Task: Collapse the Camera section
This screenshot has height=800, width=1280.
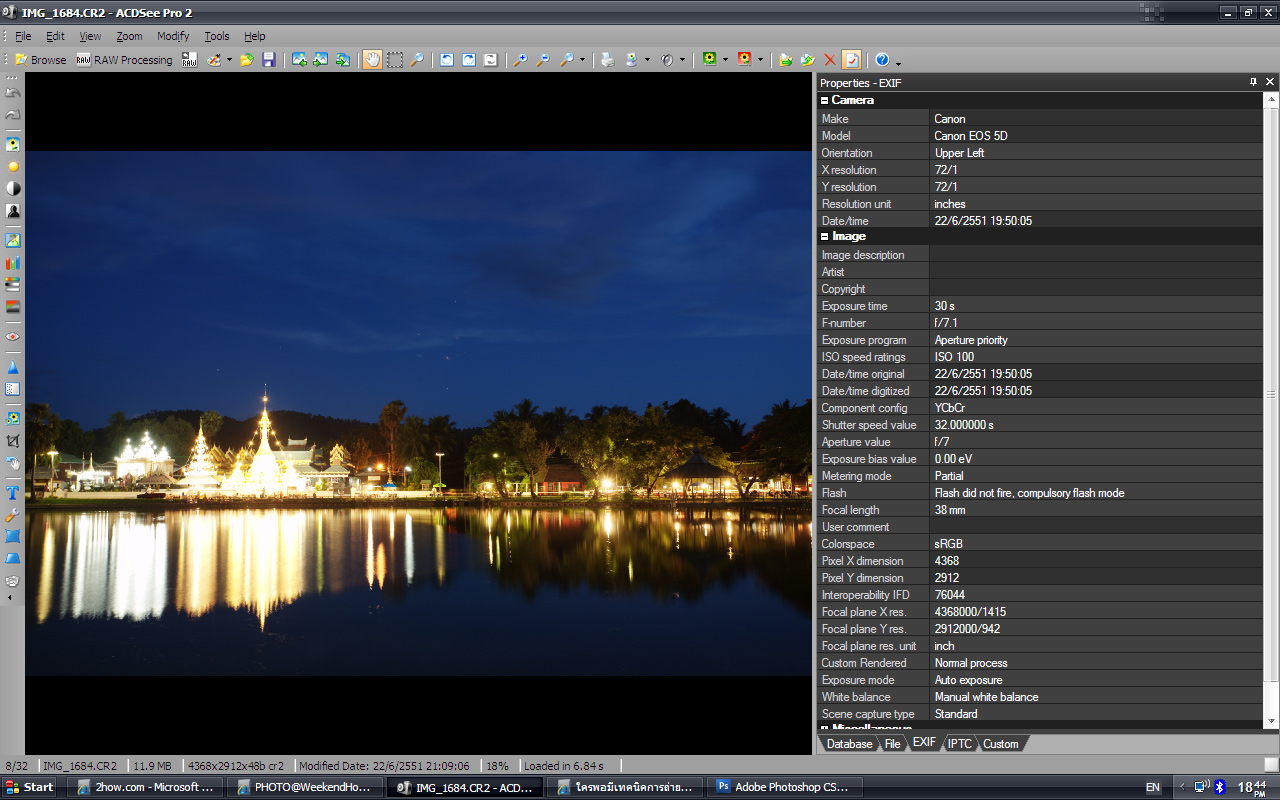Action: tap(825, 100)
